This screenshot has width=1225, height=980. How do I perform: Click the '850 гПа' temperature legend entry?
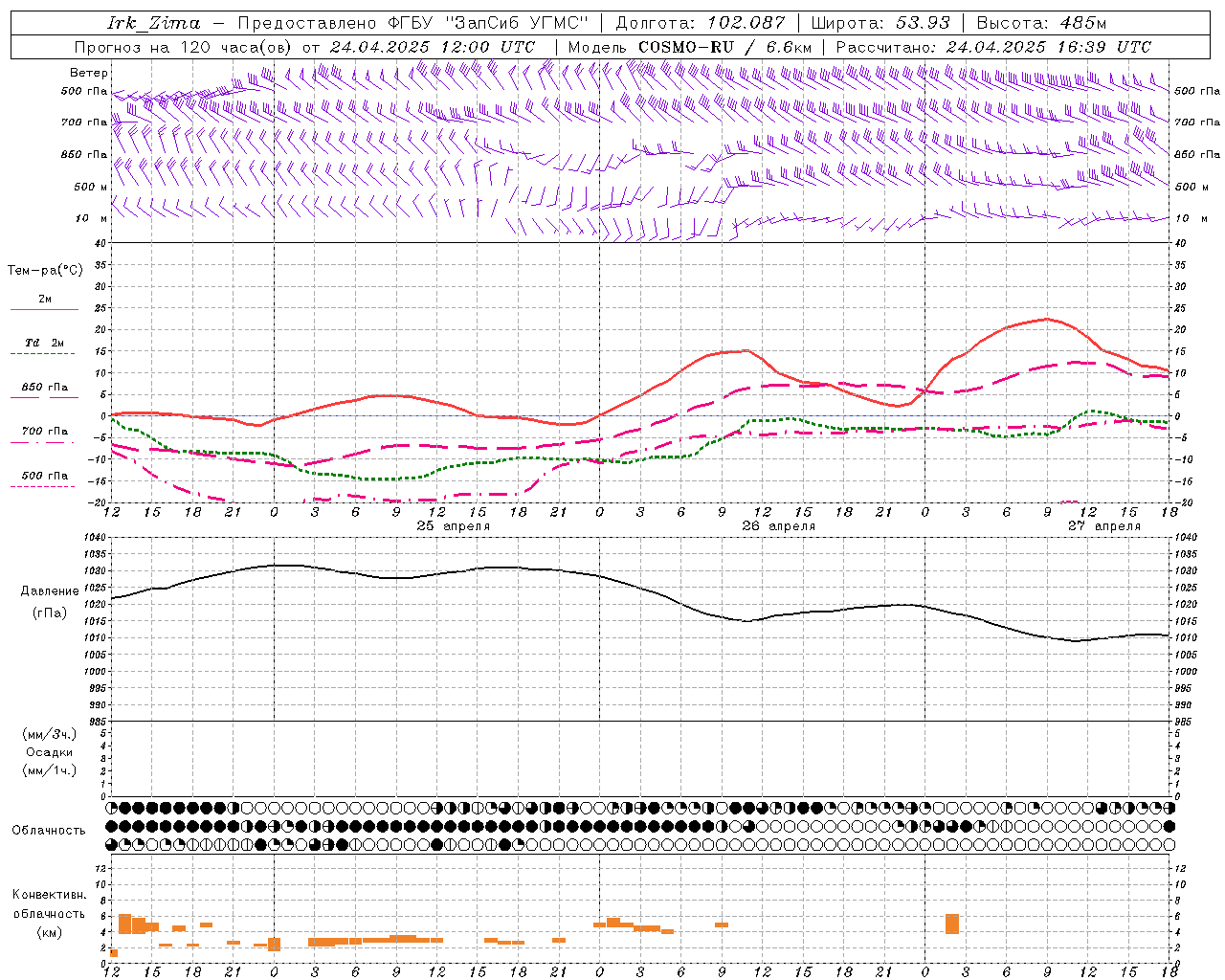pos(45,388)
